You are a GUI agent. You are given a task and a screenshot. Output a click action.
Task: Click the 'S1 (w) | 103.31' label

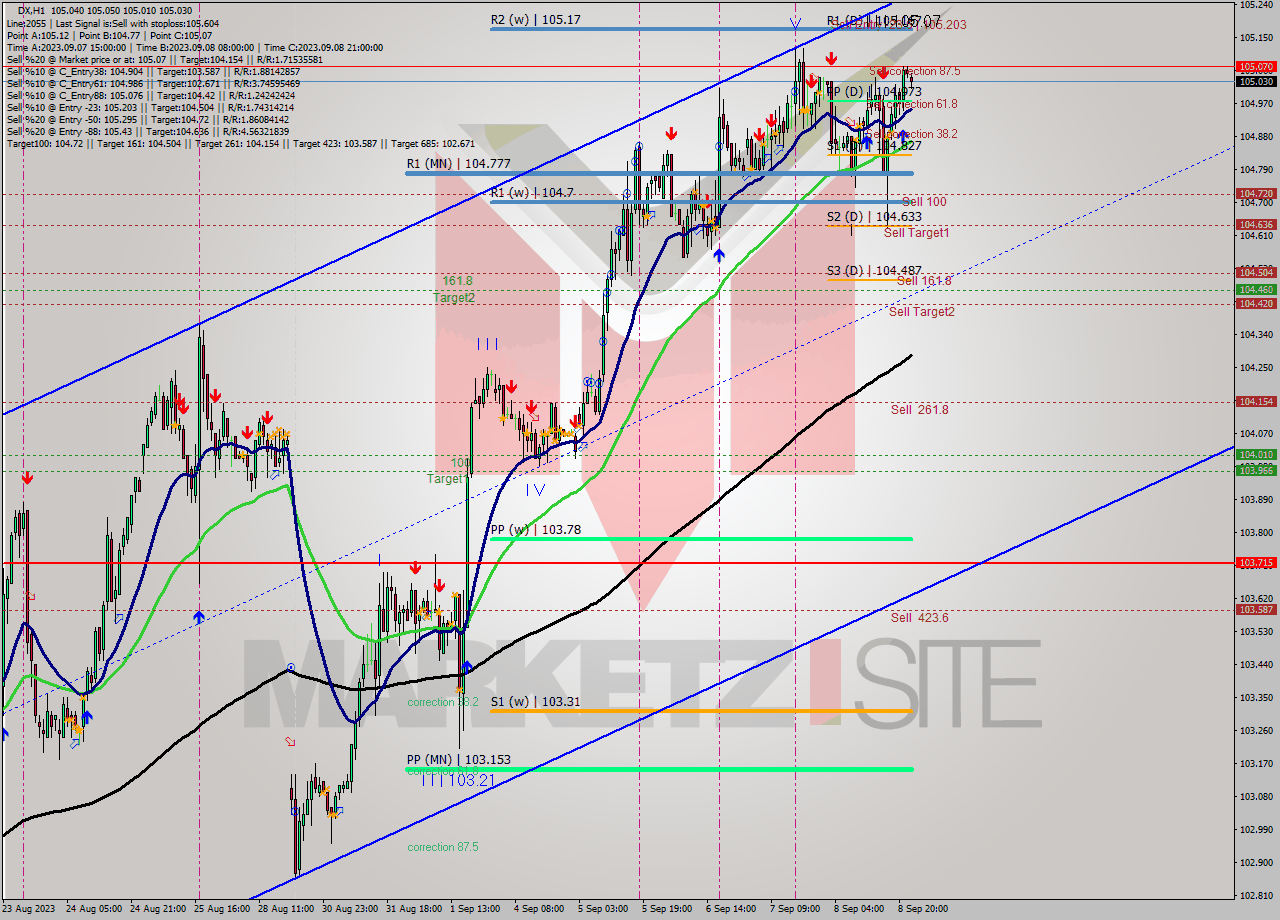tap(535, 702)
